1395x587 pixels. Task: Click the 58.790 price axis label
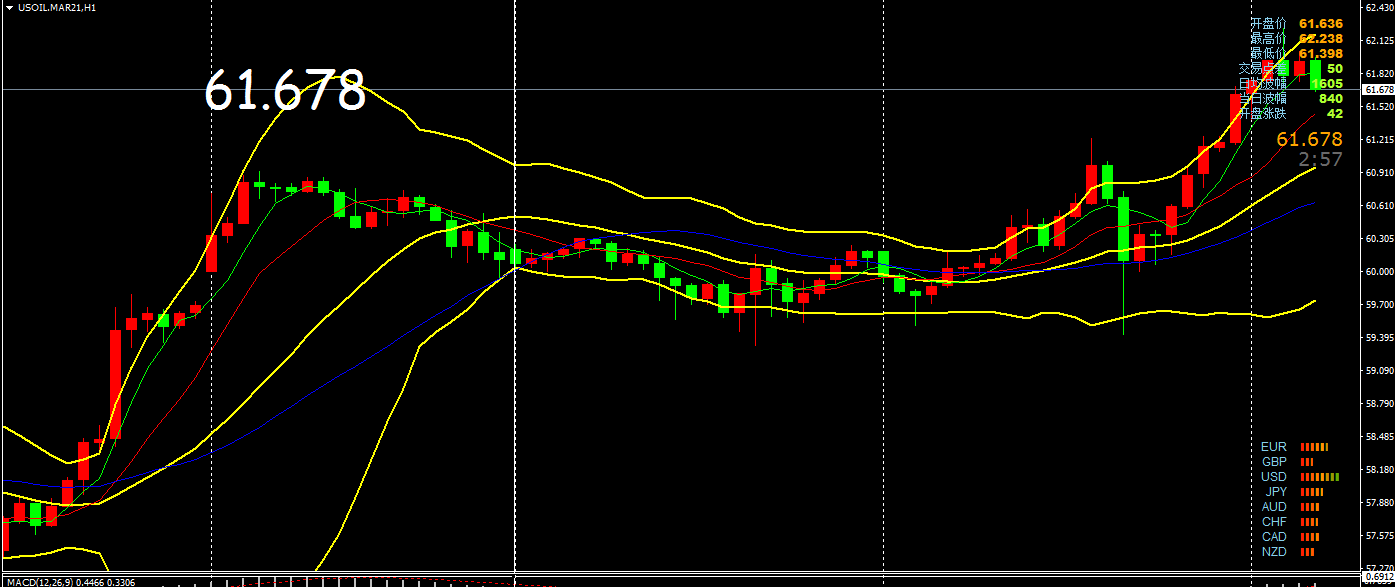1379,403
